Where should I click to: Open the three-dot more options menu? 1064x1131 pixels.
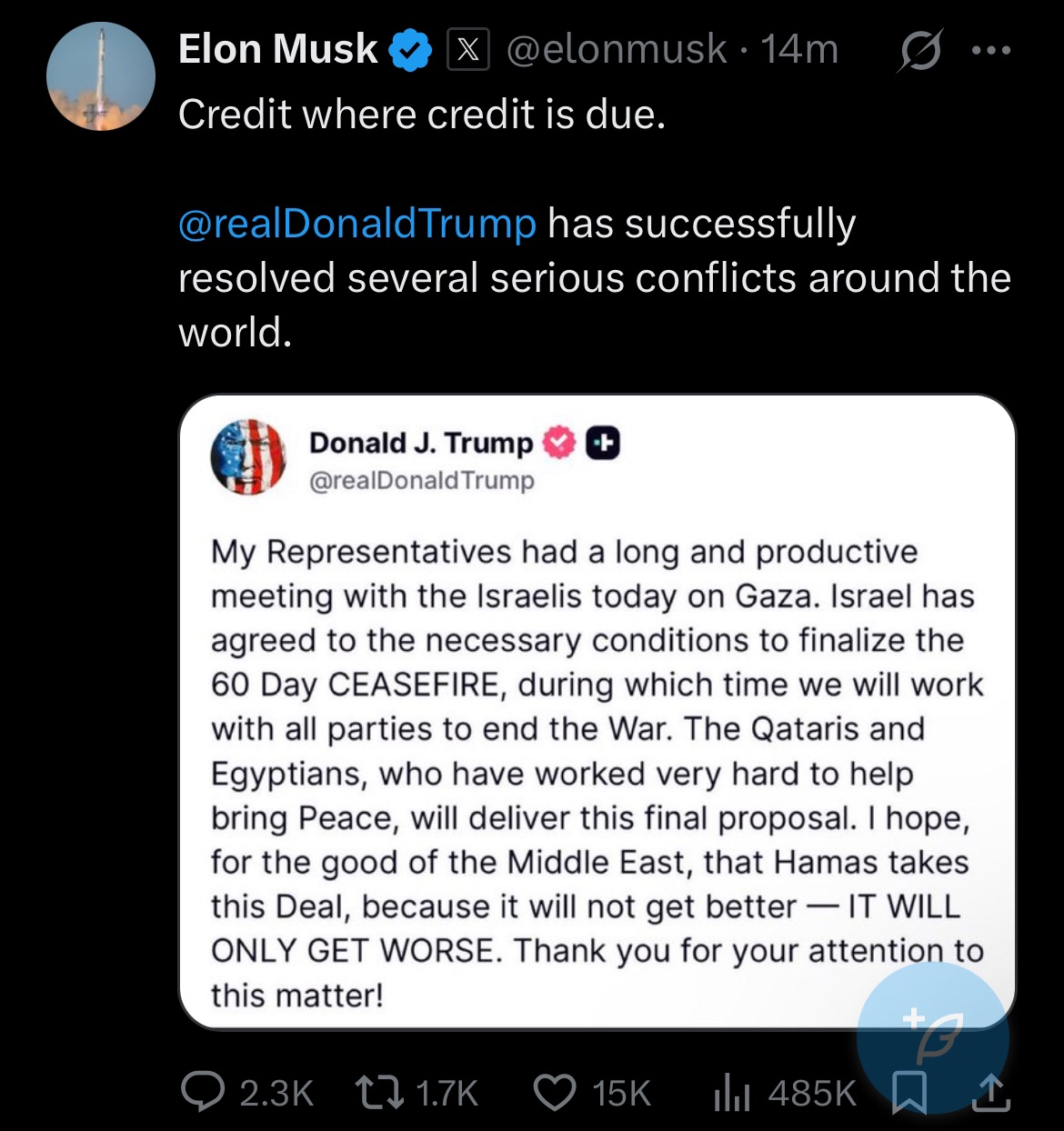pyautogui.click(x=991, y=51)
